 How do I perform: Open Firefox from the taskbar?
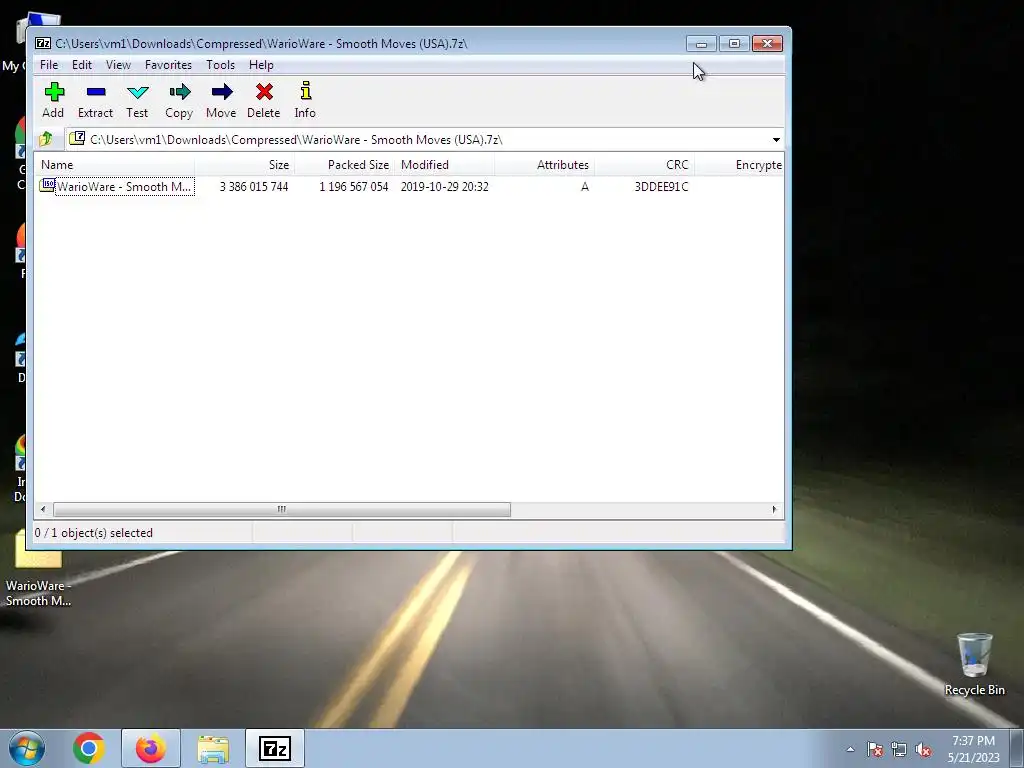pos(150,748)
